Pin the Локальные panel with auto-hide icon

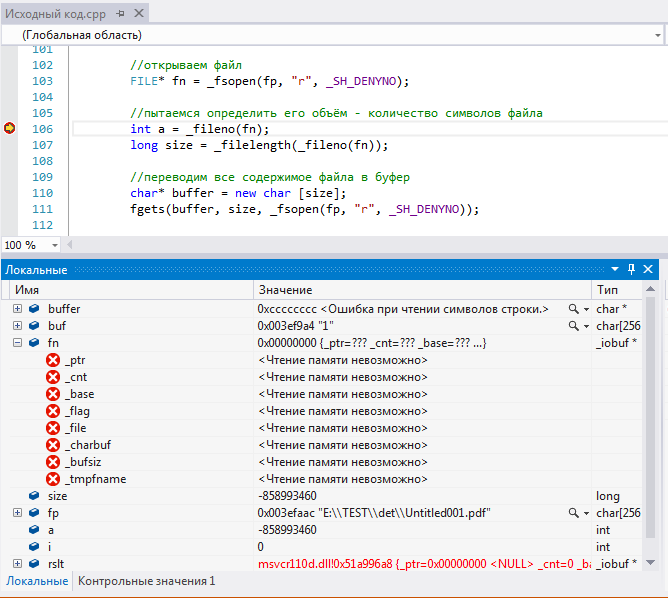tap(631, 270)
